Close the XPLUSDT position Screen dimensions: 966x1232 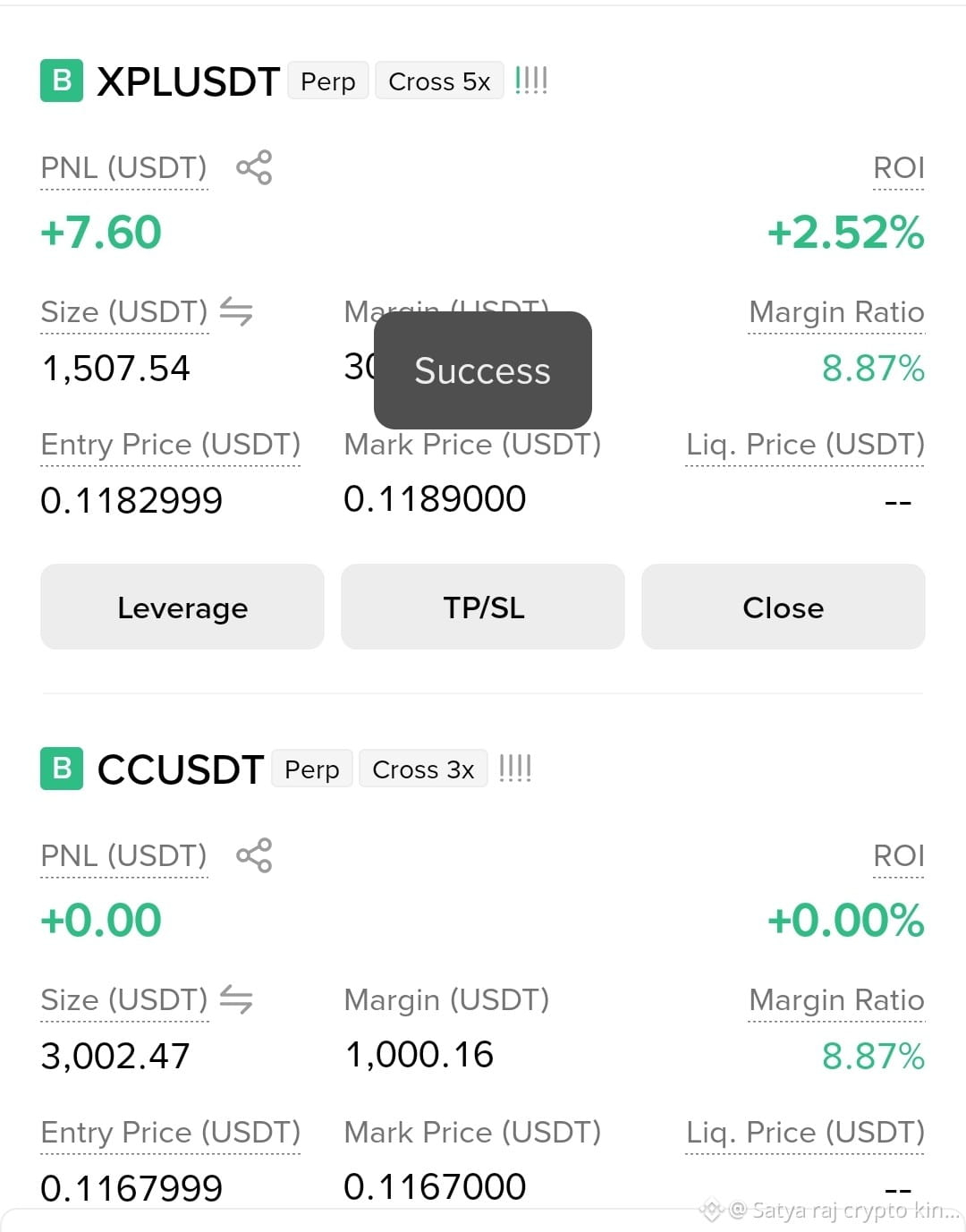tap(784, 607)
